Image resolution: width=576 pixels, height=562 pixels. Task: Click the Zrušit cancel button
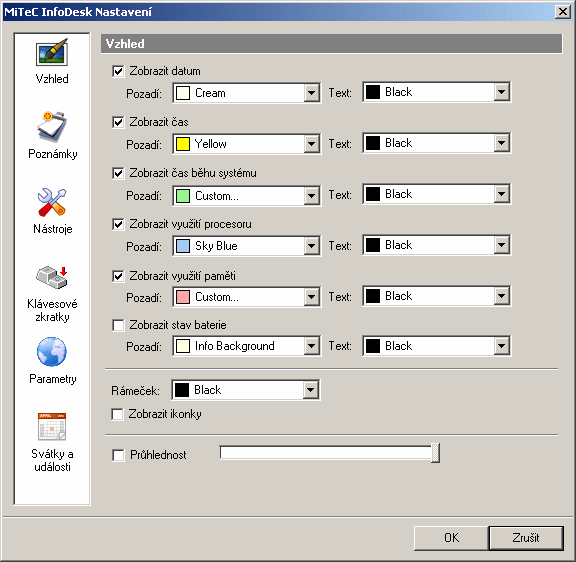[x=526, y=538]
